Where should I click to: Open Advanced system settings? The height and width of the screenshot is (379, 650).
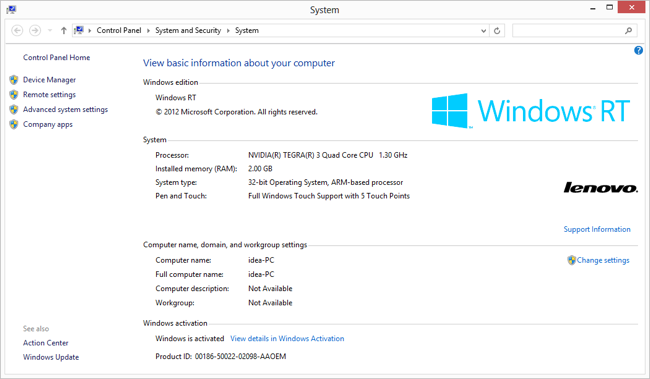coord(65,109)
